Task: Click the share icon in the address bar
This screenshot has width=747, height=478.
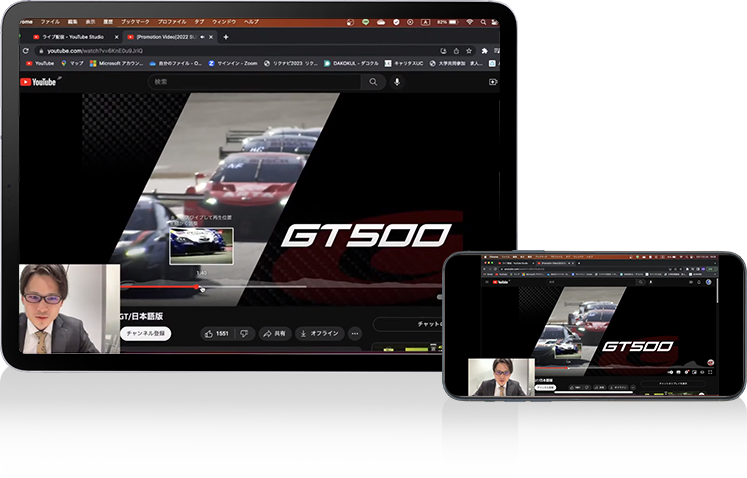Action: (456, 51)
